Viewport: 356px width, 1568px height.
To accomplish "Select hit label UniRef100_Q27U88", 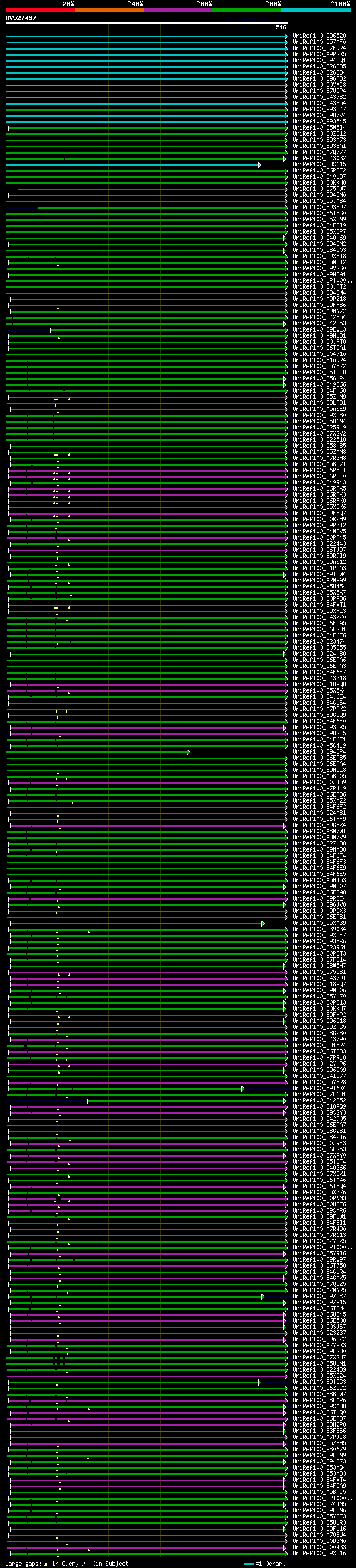I will (319, 844).
